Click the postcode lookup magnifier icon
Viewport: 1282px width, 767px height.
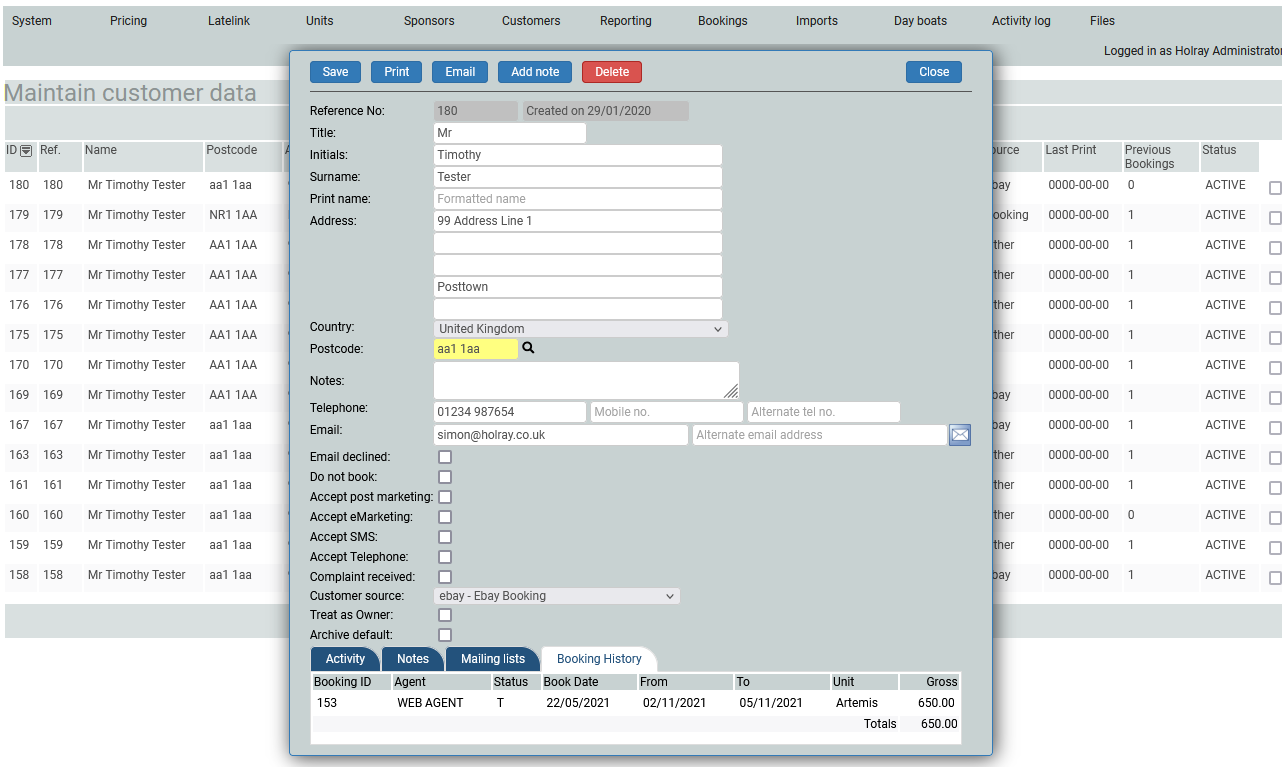(529, 348)
